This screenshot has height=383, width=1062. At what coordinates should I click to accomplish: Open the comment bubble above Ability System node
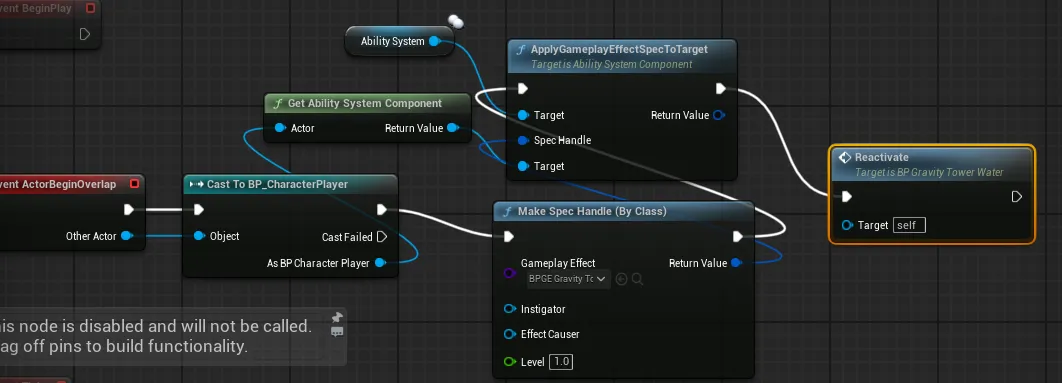[456, 22]
